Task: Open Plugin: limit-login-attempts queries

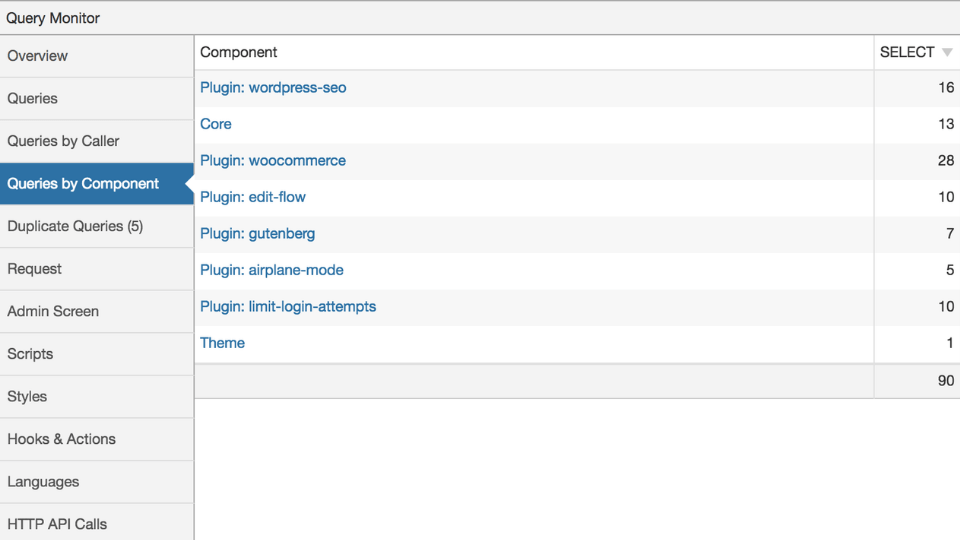Action: click(288, 307)
